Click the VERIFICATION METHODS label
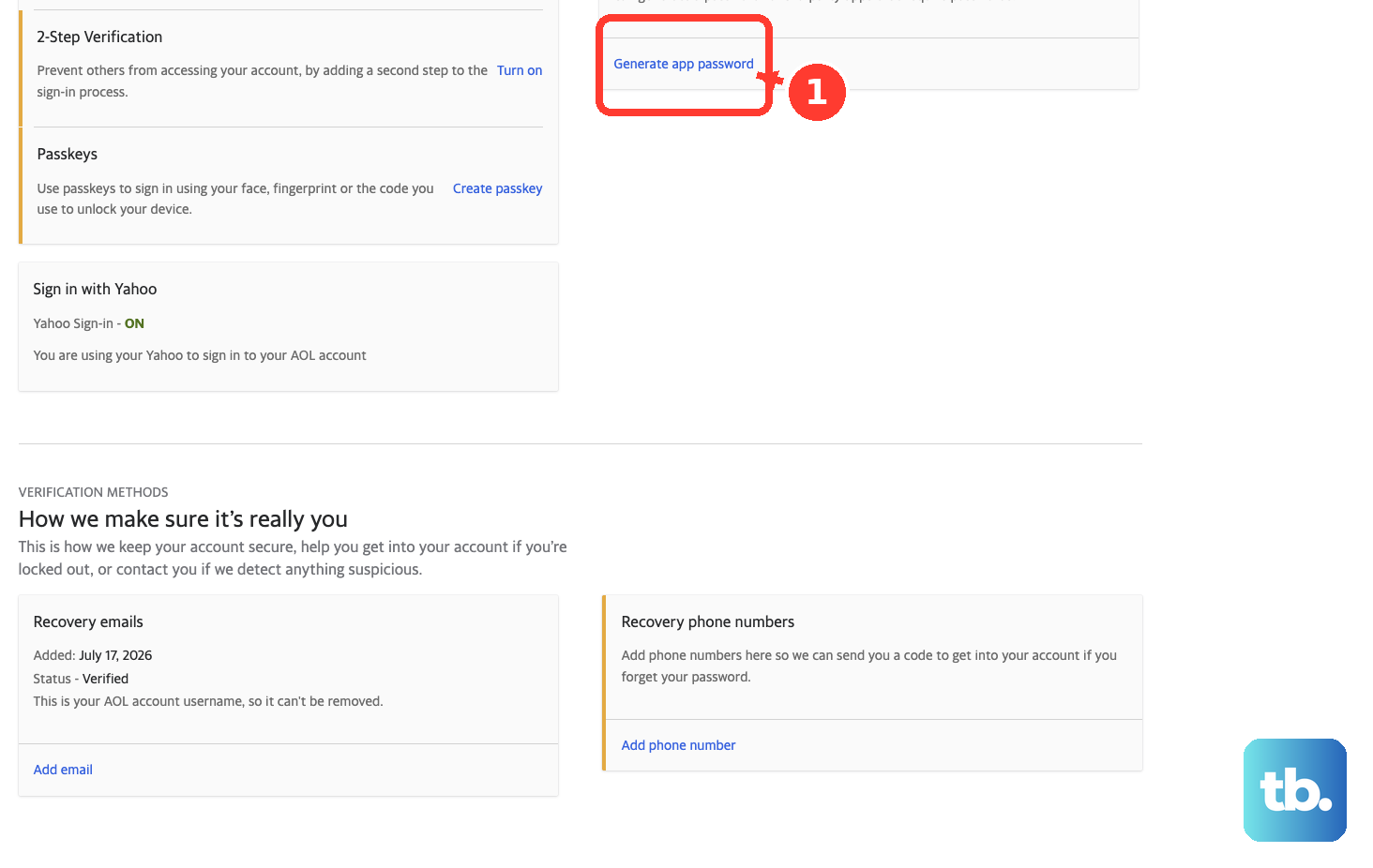1373x868 pixels. click(x=94, y=492)
